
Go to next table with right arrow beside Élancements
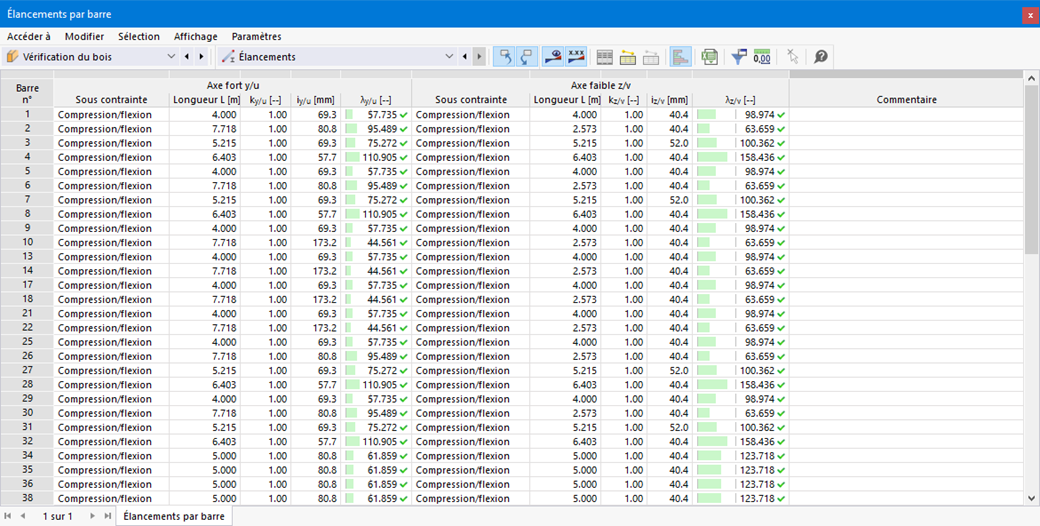coord(479,57)
